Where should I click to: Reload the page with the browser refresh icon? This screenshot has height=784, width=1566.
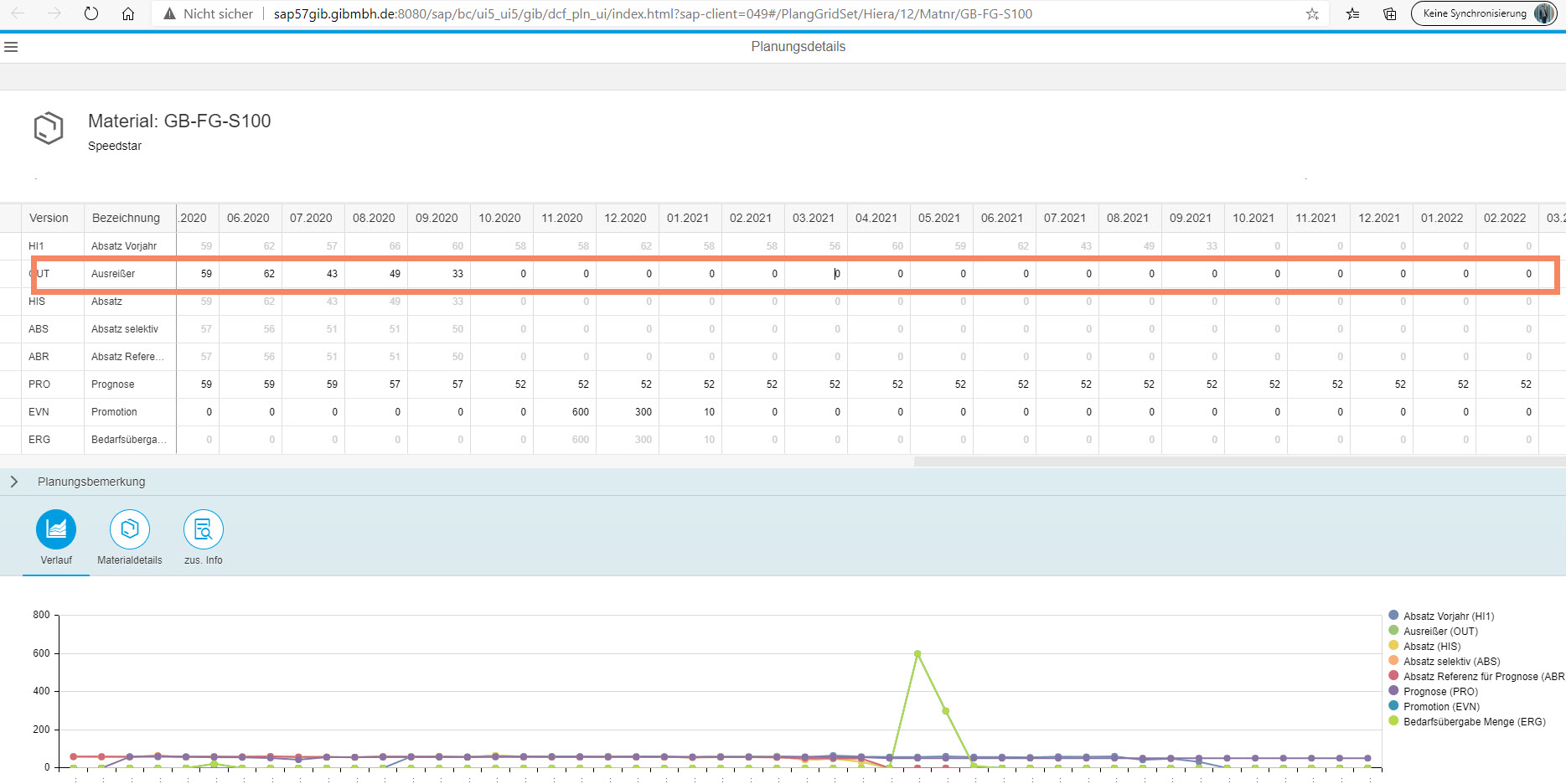[91, 13]
